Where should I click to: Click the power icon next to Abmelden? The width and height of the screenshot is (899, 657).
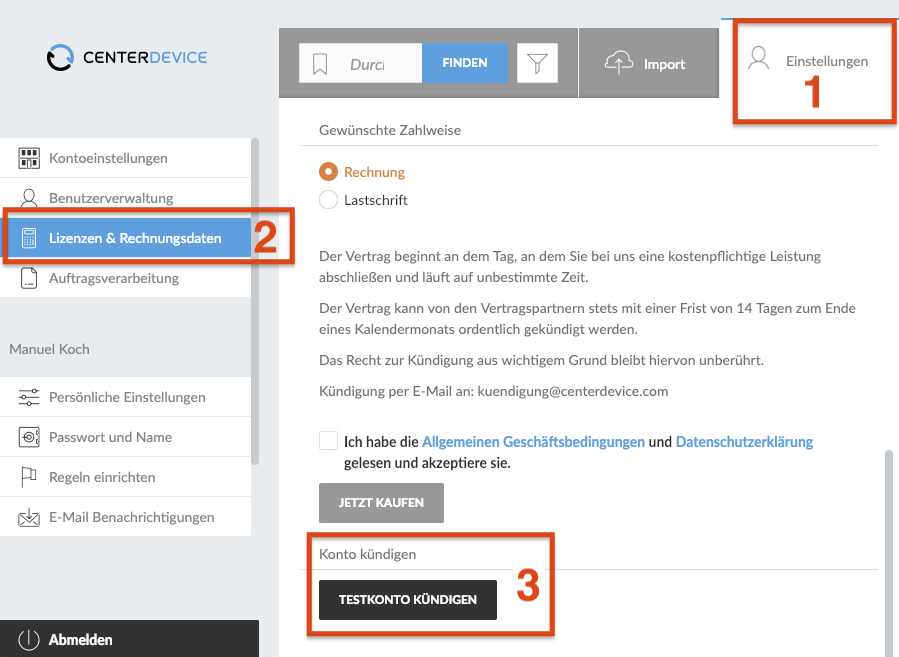(29, 639)
